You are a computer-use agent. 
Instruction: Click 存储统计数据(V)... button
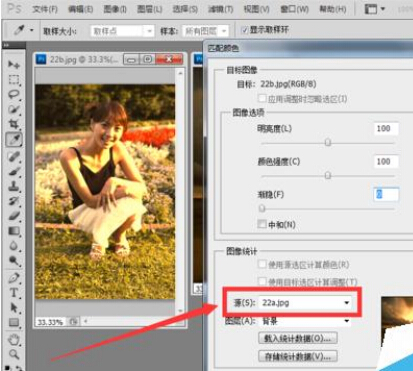pos(298,356)
